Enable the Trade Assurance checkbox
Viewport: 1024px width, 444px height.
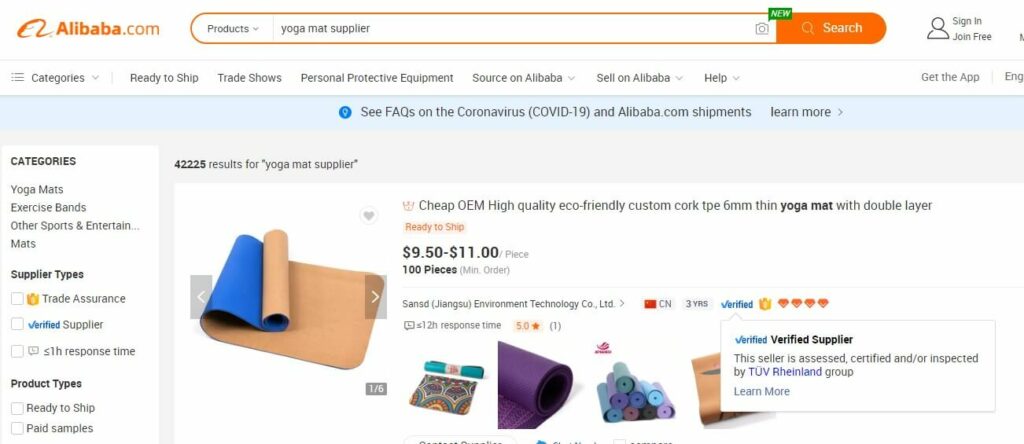point(18,298)
